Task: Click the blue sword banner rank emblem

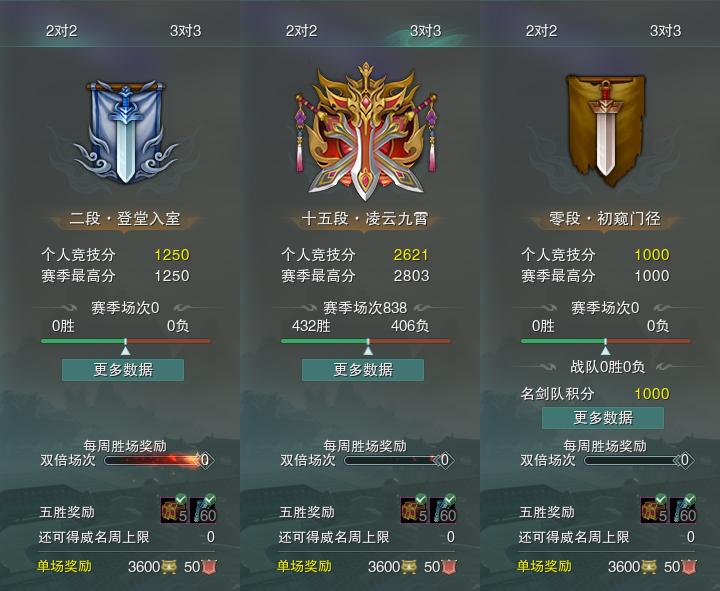Action: click(x=125, y=132)
